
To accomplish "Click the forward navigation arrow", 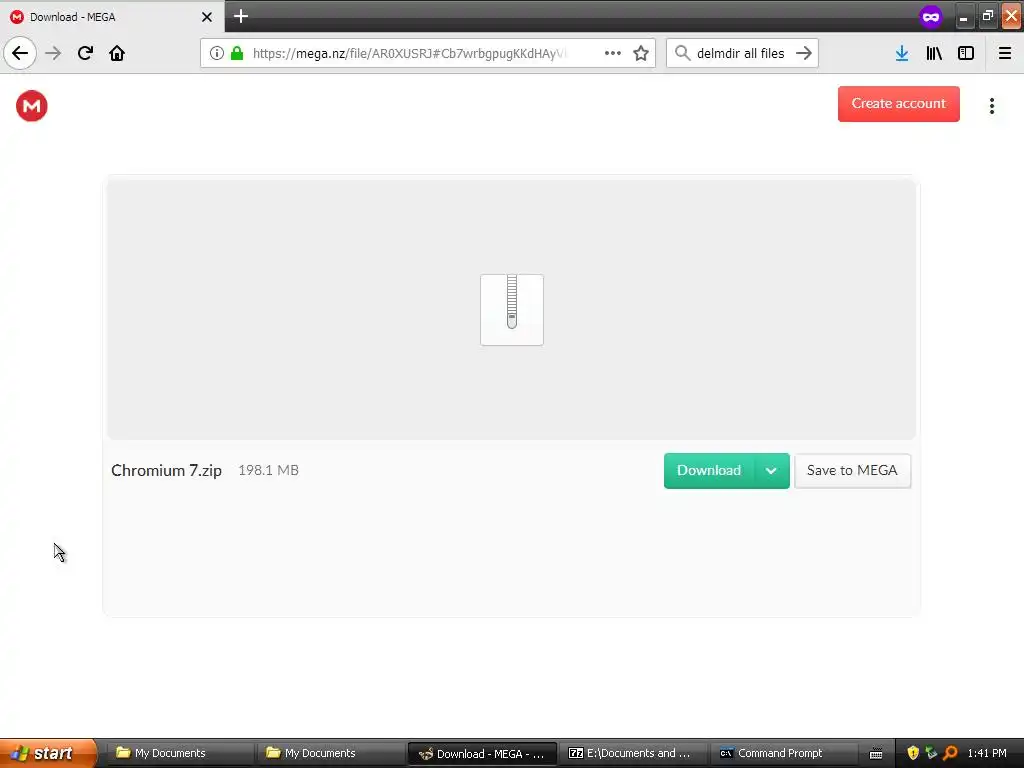I will pos(53,53).
